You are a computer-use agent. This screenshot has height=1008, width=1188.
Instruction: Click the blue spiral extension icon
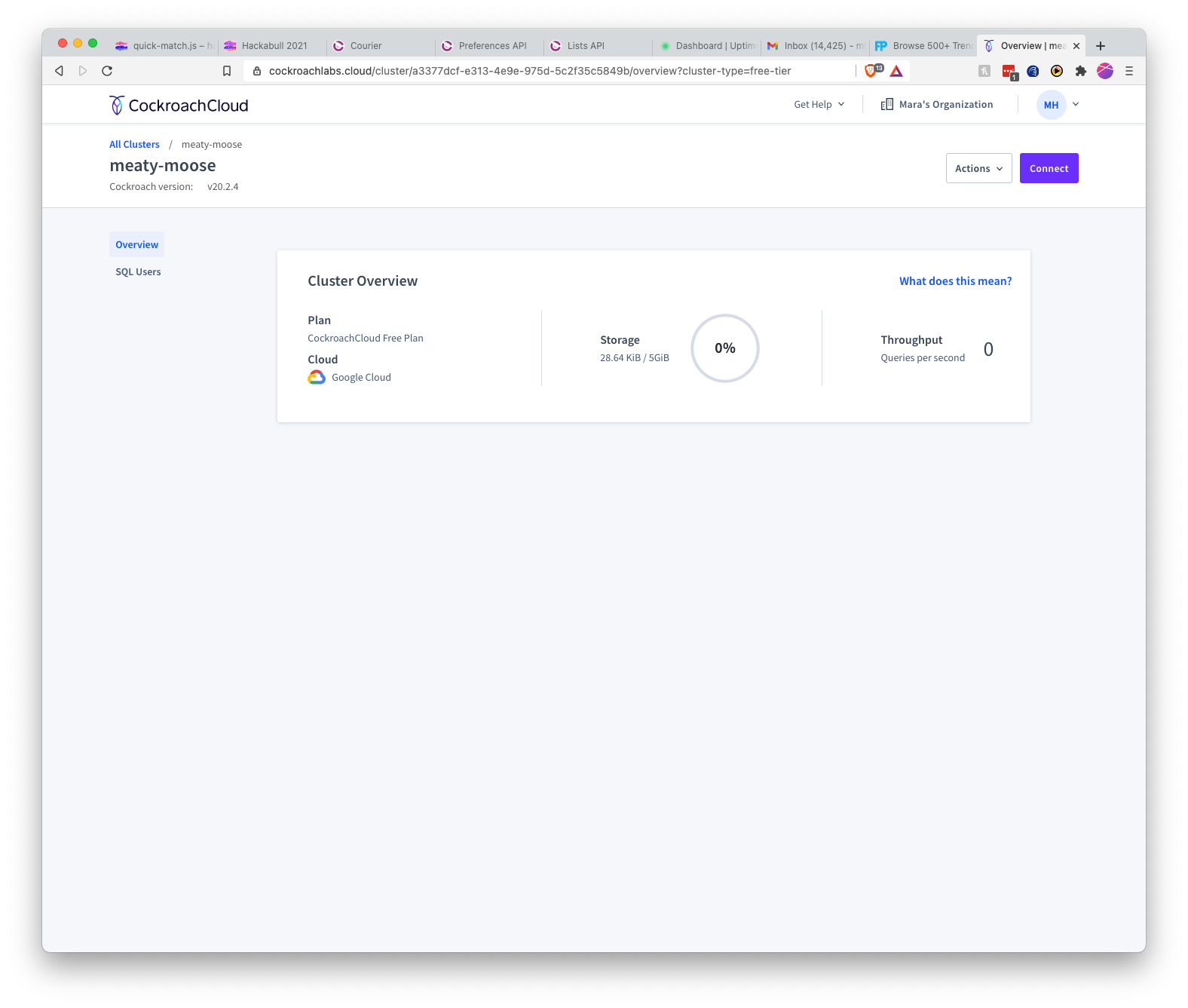1033,71
